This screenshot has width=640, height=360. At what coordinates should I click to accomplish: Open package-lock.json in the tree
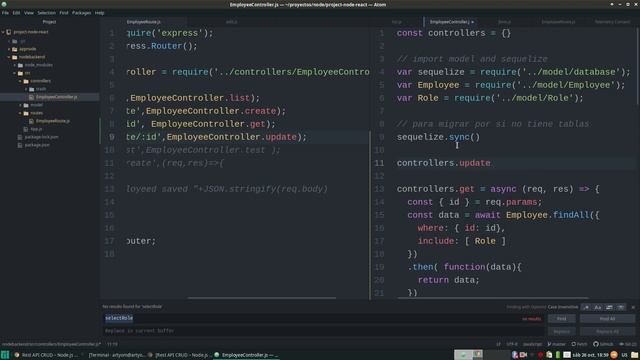[x=41, y=137]
